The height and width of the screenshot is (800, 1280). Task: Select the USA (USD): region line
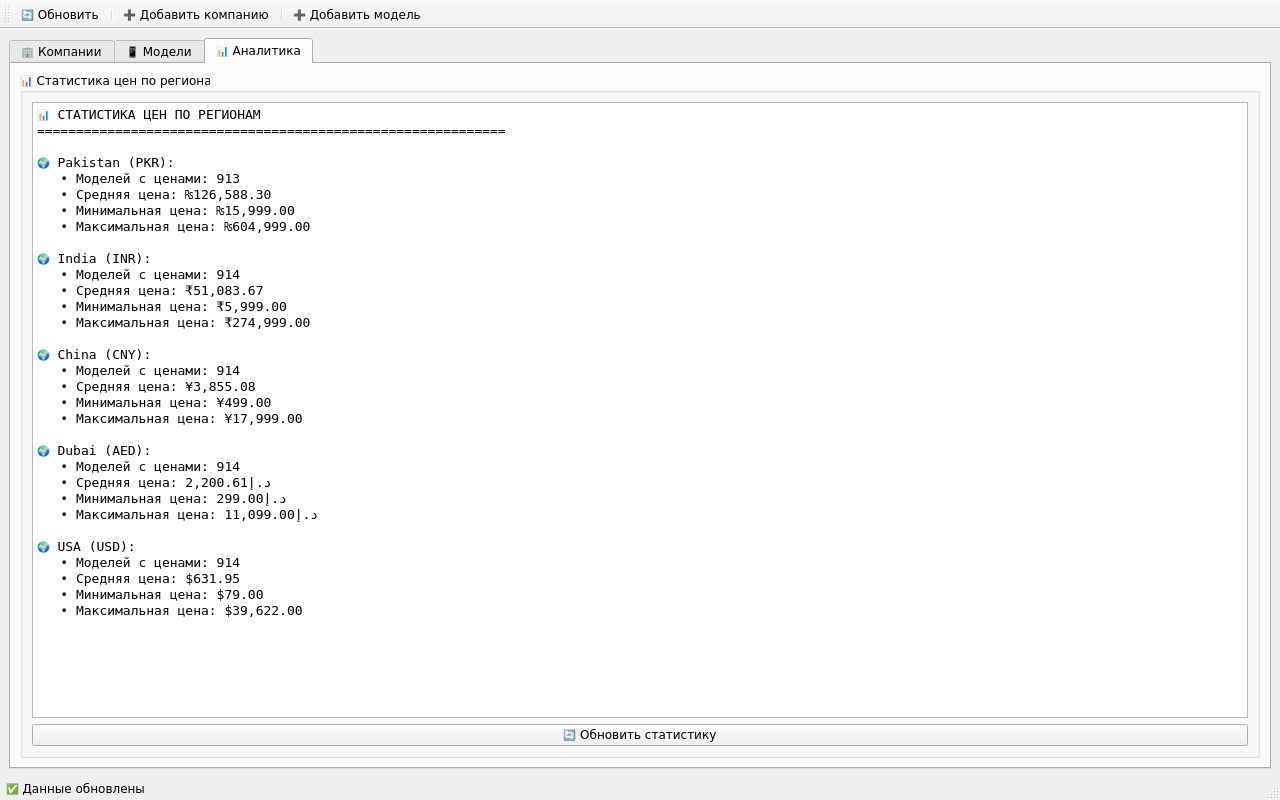96,547
